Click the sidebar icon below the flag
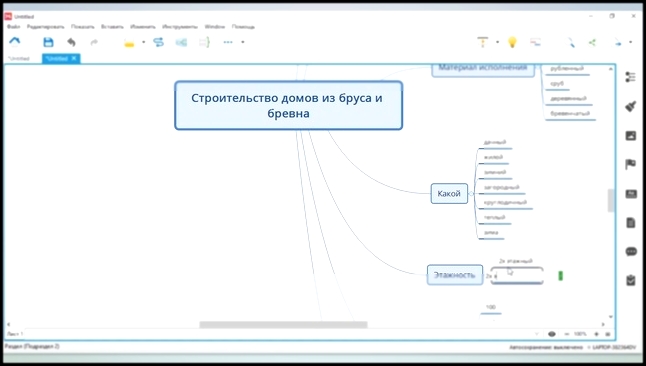 click(631, 194)
